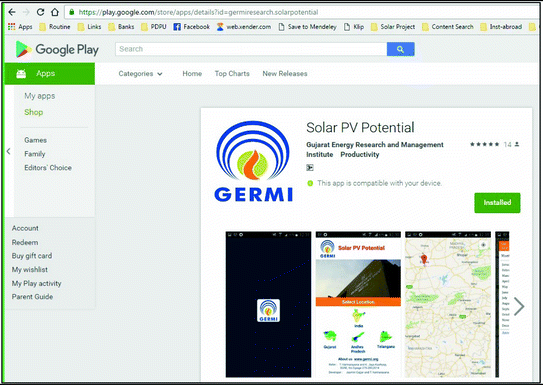Expand the Categories dropdown

tap(140, 73)
